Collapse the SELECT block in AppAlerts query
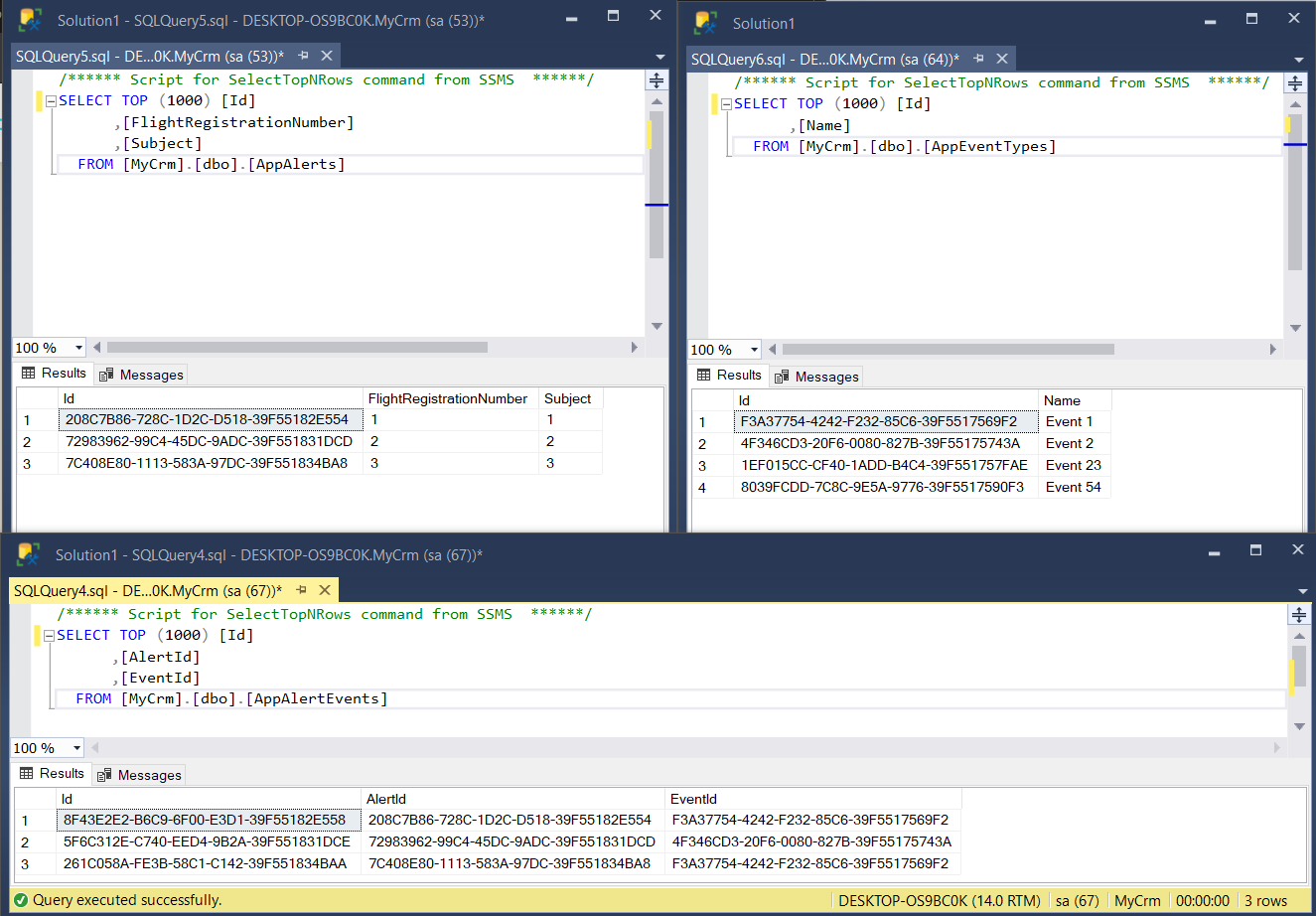The image size is (1316, 916). coord(51,101)
